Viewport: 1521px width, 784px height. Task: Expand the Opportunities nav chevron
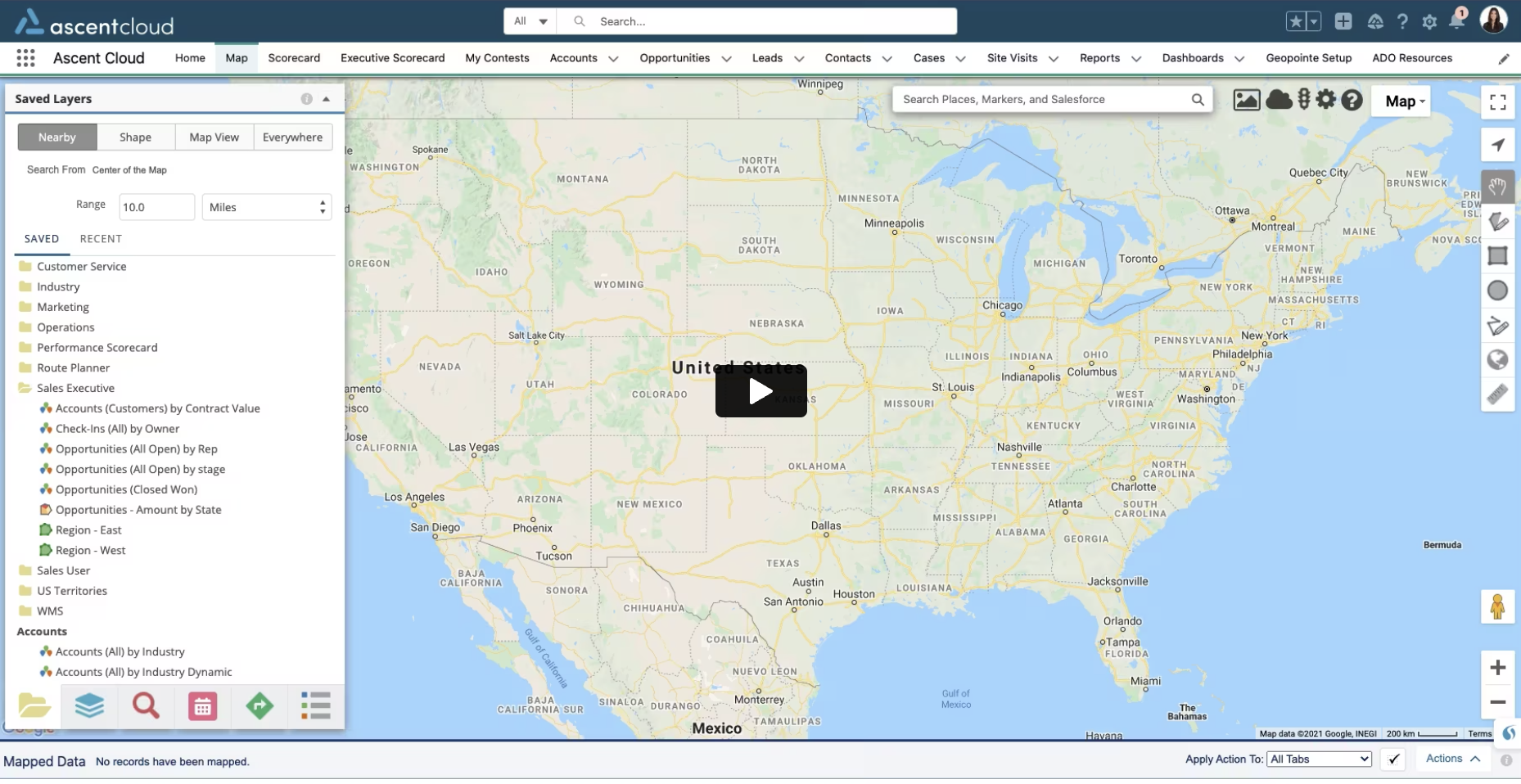point(726,59)
